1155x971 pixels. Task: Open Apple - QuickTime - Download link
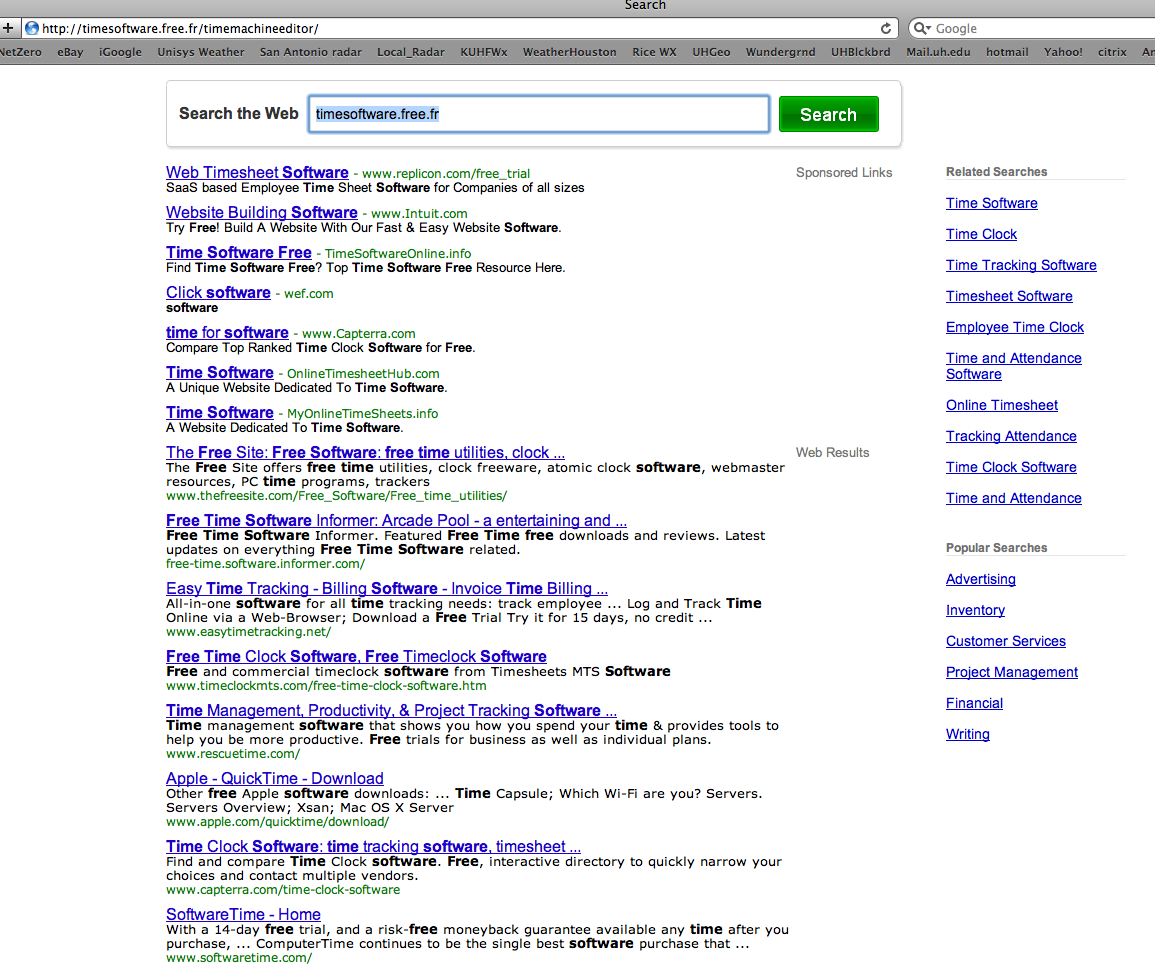point(275,779)
